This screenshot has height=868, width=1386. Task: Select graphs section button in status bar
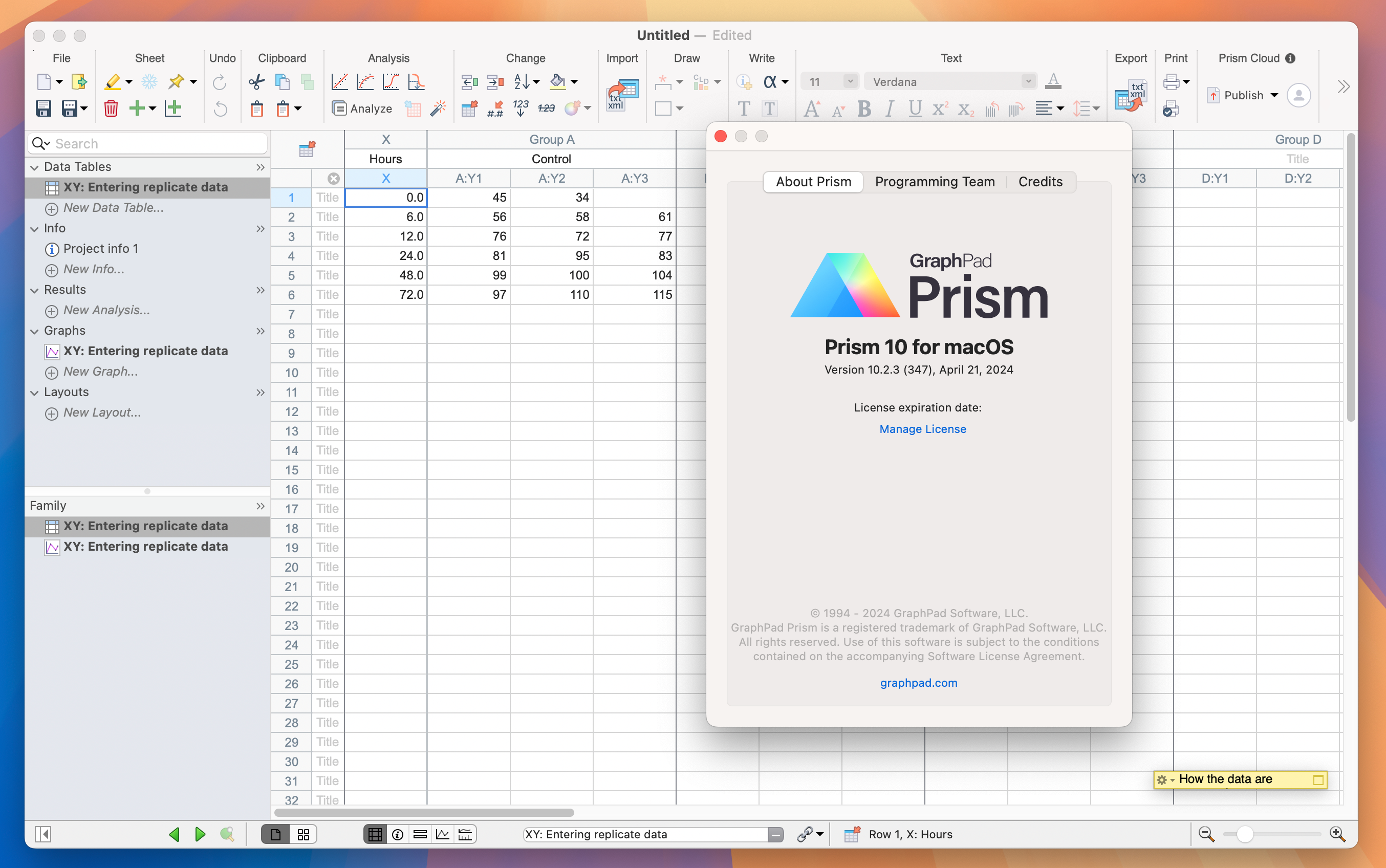tap(442, 834)
